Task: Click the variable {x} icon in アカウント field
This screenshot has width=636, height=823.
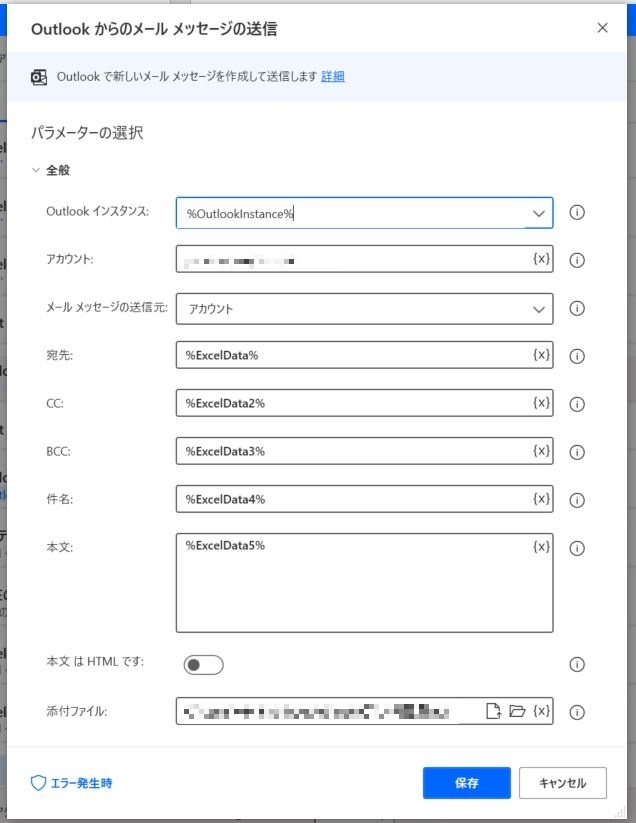Action: 541,259
